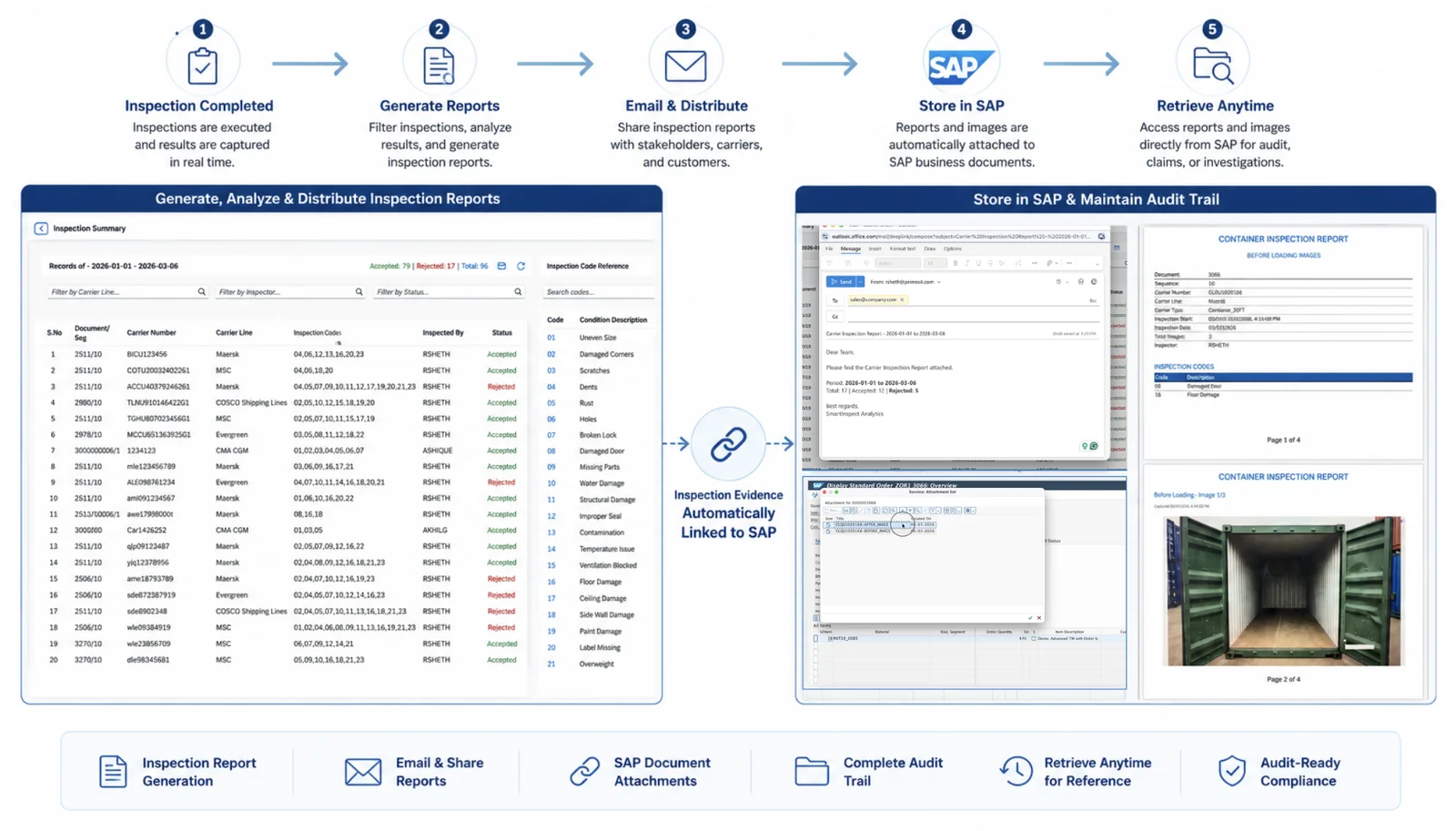Screen dimensions: 1456x831
Task: Click the Bold button in Outlook toolbar
Action: point(955,263)
